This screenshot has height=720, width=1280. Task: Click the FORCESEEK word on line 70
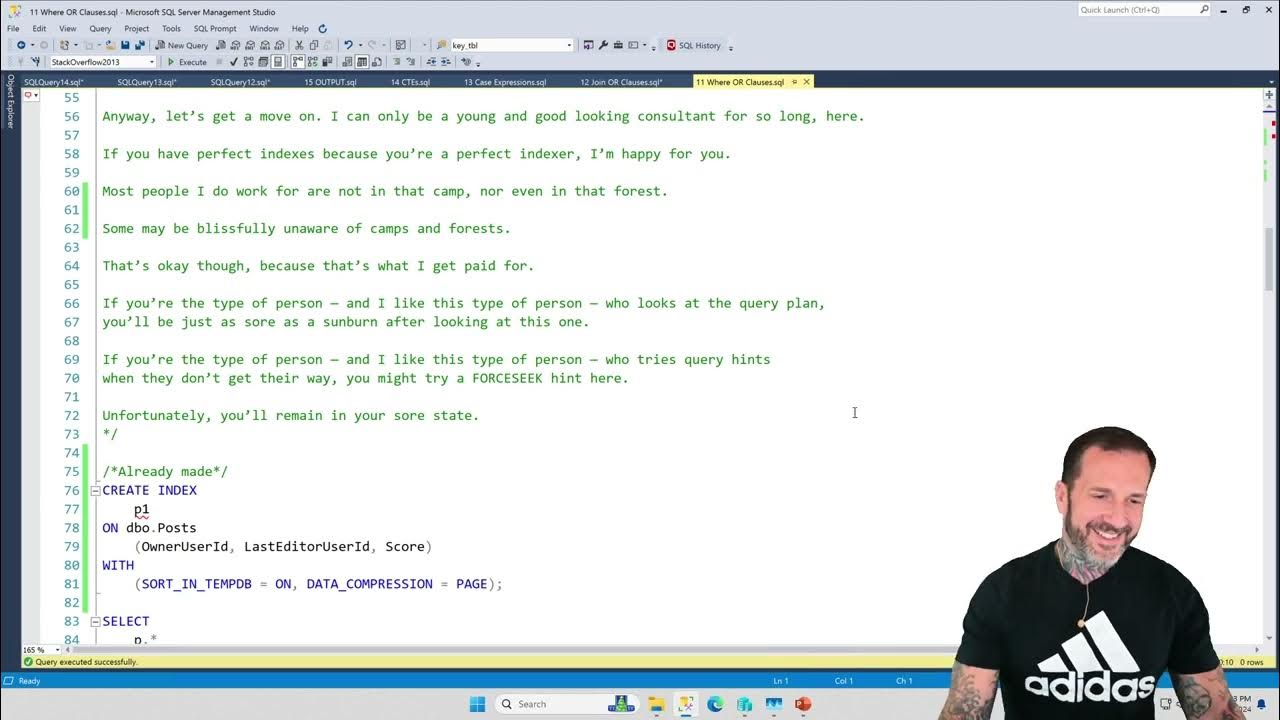click(x=508, y=378)
